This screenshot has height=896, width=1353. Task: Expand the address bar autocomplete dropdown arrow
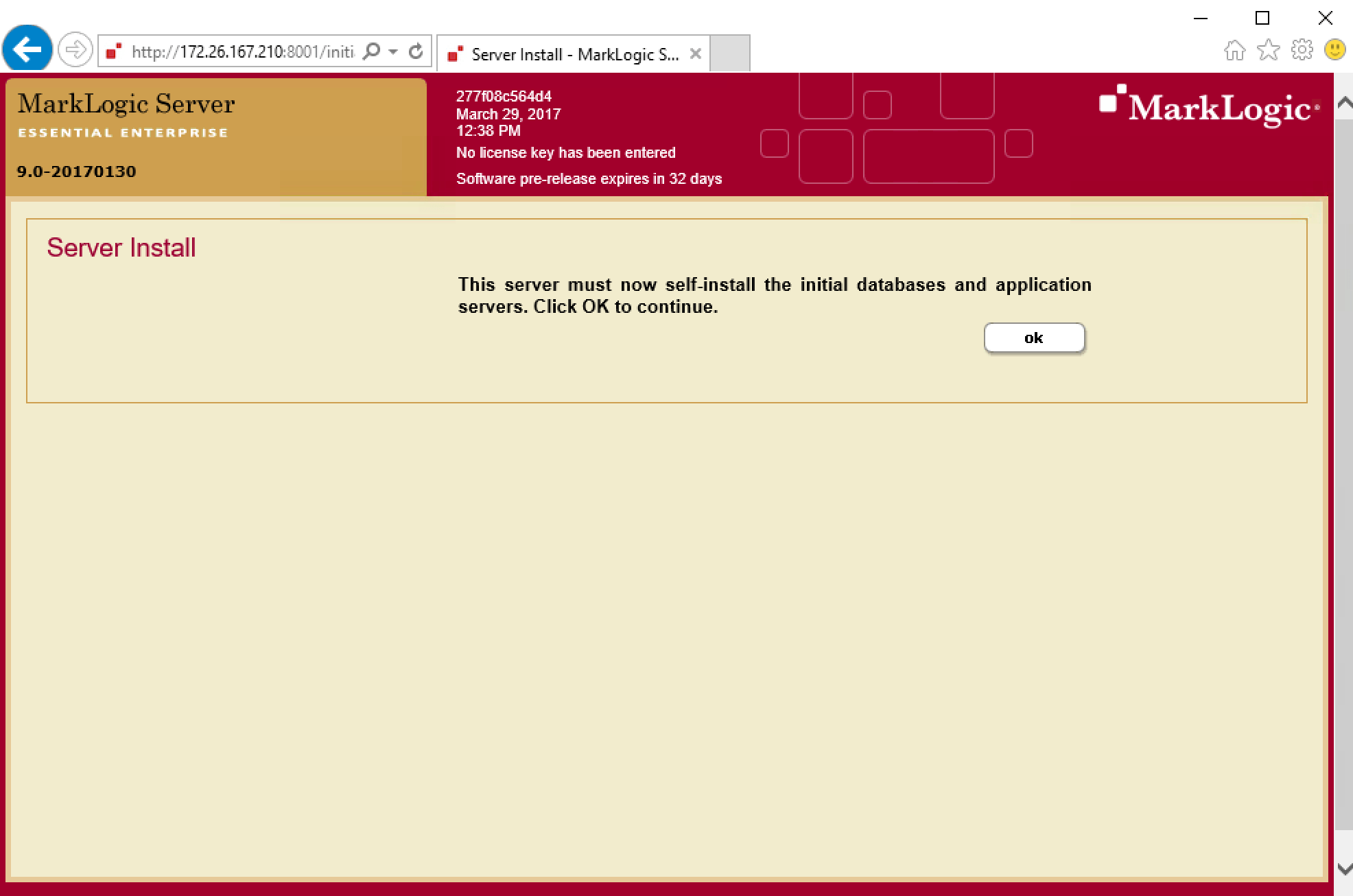(393, 51)
